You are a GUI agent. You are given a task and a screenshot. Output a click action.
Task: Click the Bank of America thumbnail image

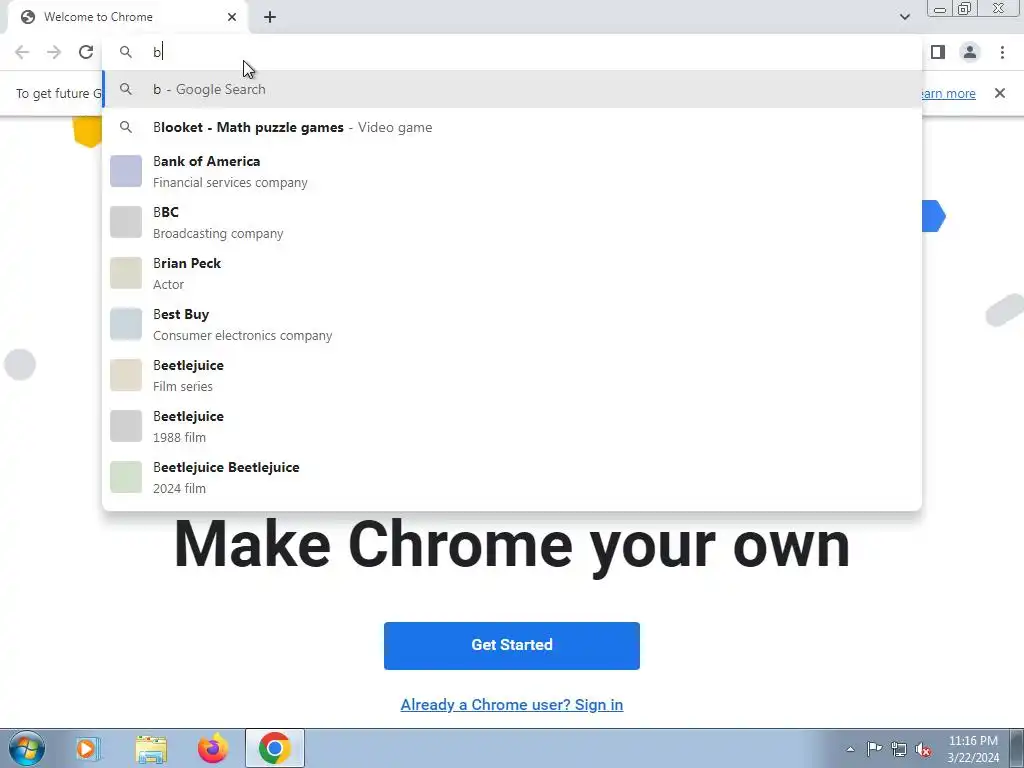(126, 171)
